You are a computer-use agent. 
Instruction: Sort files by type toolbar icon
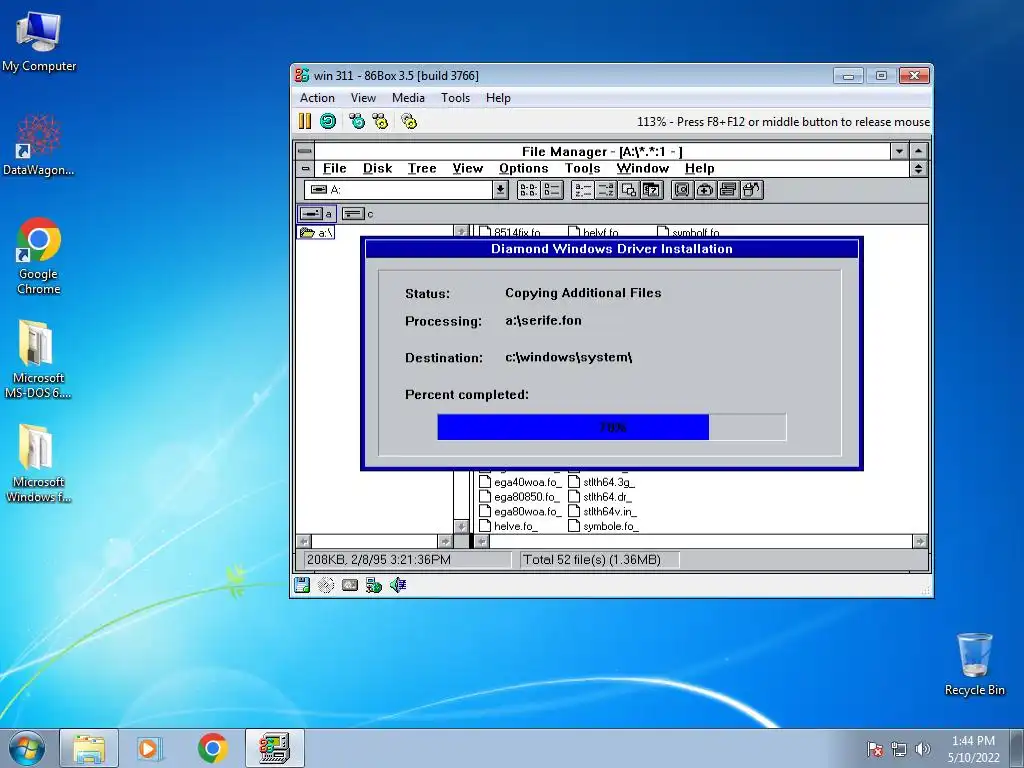(605, 190)
